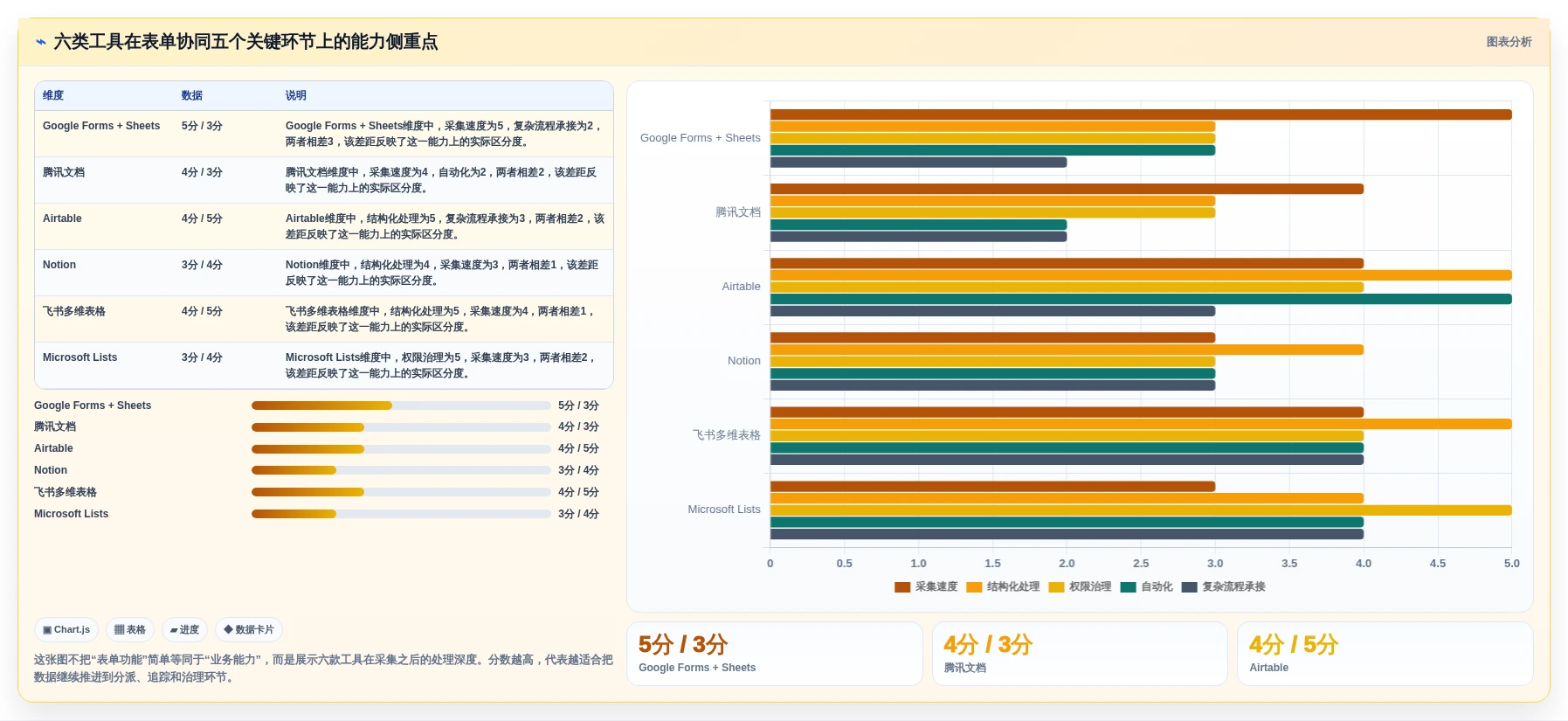The width and height of the screenshot is (1568, 721).
Task: Open the 5分 / 3分 Google Forms + Sheets card
Action: click(775, 654)
